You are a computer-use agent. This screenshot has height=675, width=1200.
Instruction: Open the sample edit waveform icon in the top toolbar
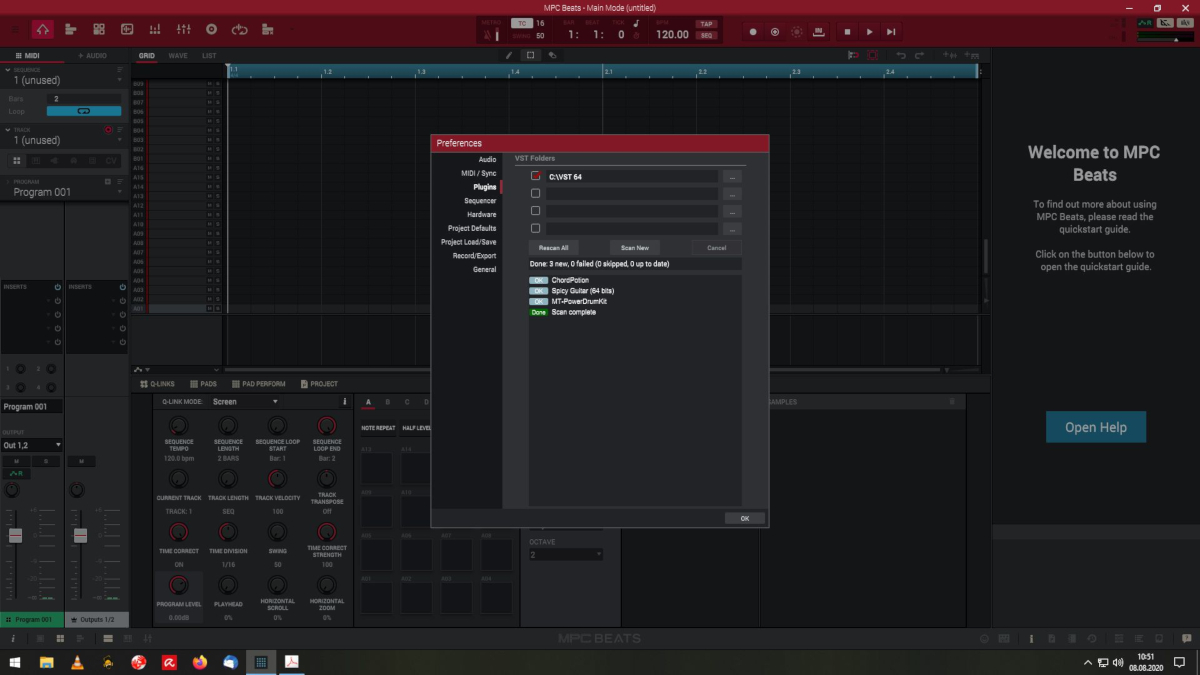pos(127,30)
